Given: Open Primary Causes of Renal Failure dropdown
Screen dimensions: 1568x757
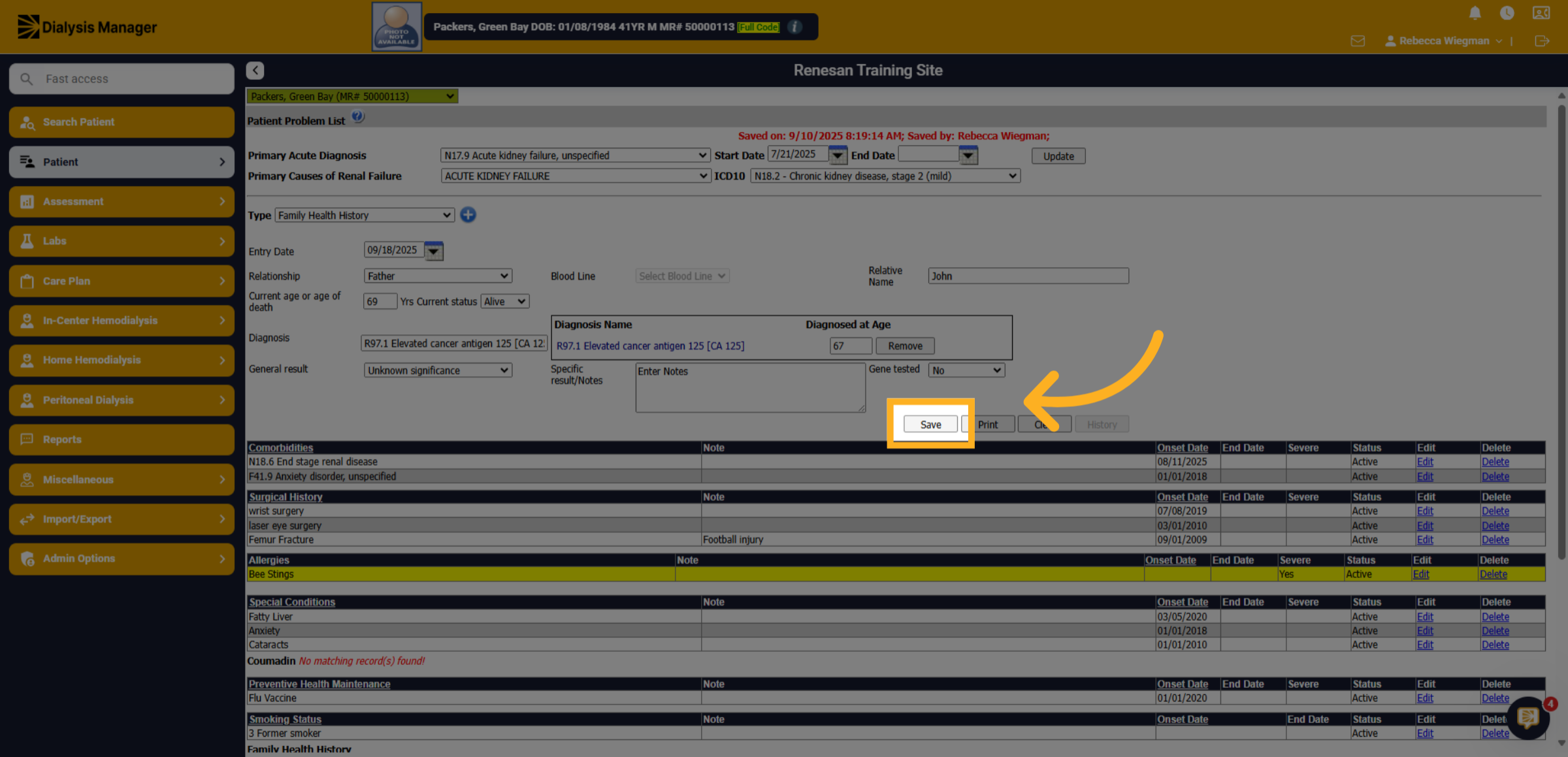Looking at the screenshot, I should 575,176.
